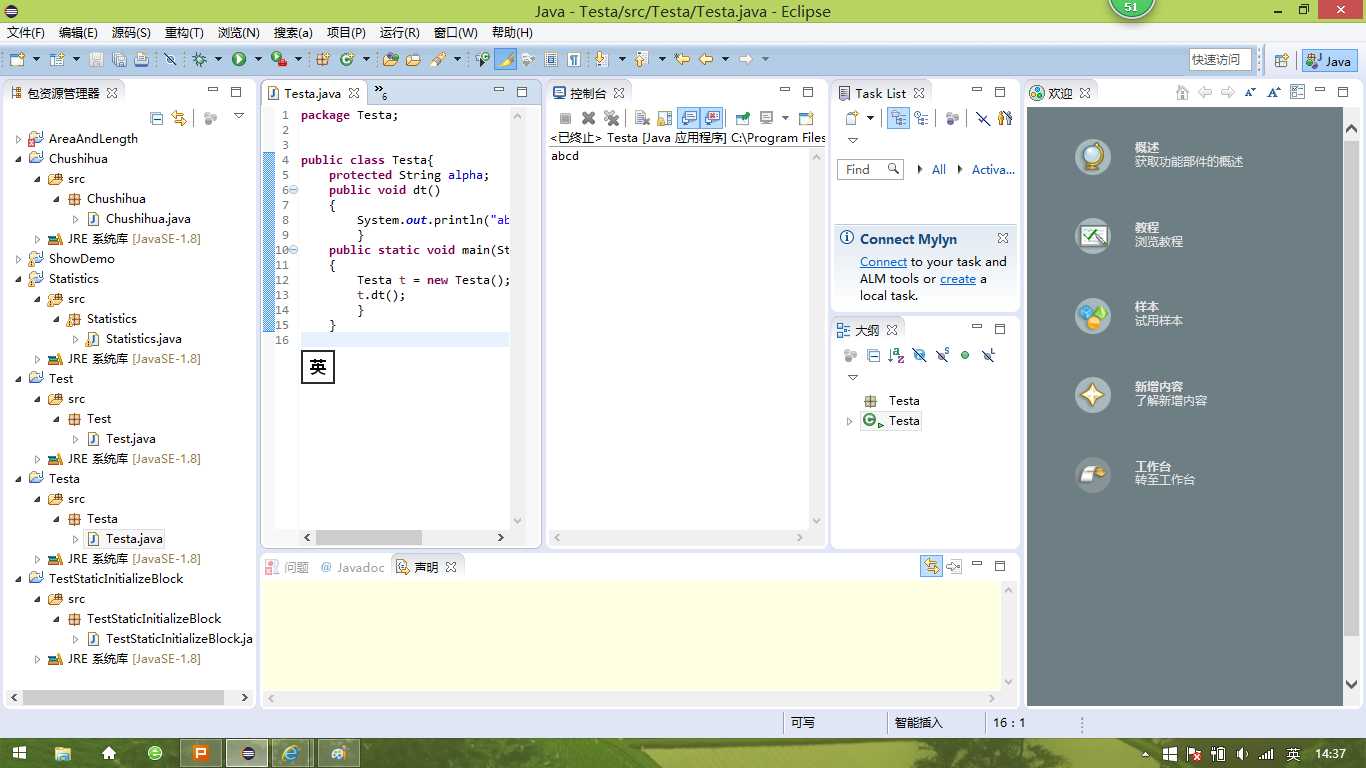Click the green Run button in toolbar

click(239, 60)
